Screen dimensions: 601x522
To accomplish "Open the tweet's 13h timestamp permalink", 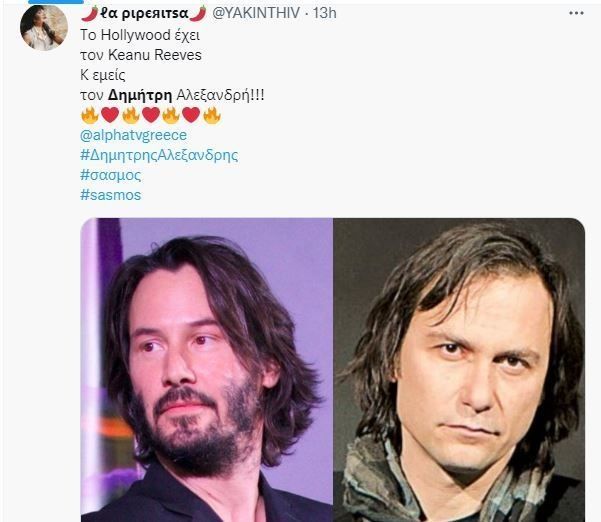I will click(x=325, y=13).
